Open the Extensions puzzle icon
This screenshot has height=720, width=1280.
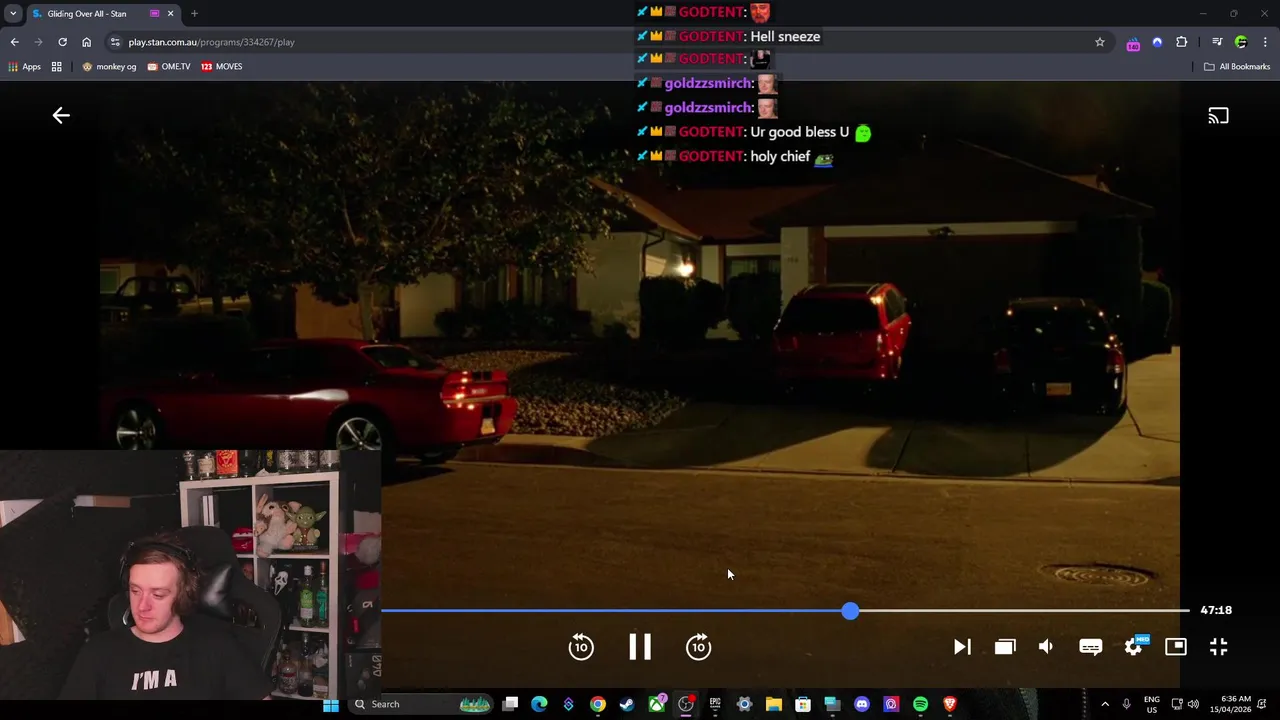tap(1182, 42)
